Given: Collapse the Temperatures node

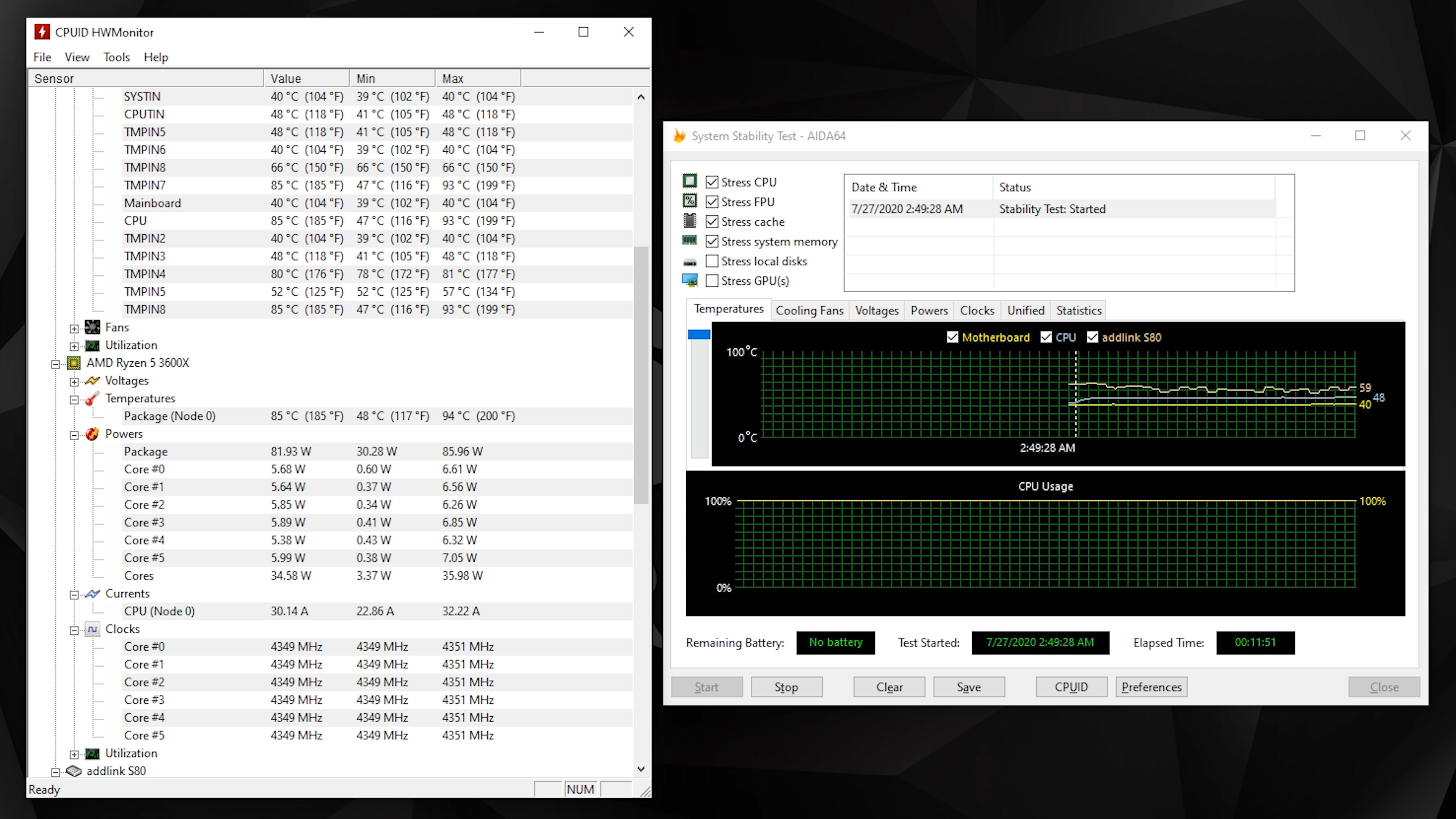Looking at the screenshot, I should [74, 400].
